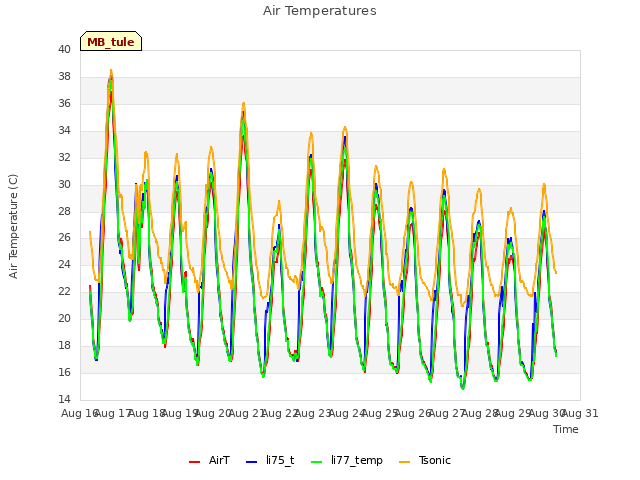The image size is (640, 480).
Task: Click the y-axis tick label 26
Action: point(64,237)
